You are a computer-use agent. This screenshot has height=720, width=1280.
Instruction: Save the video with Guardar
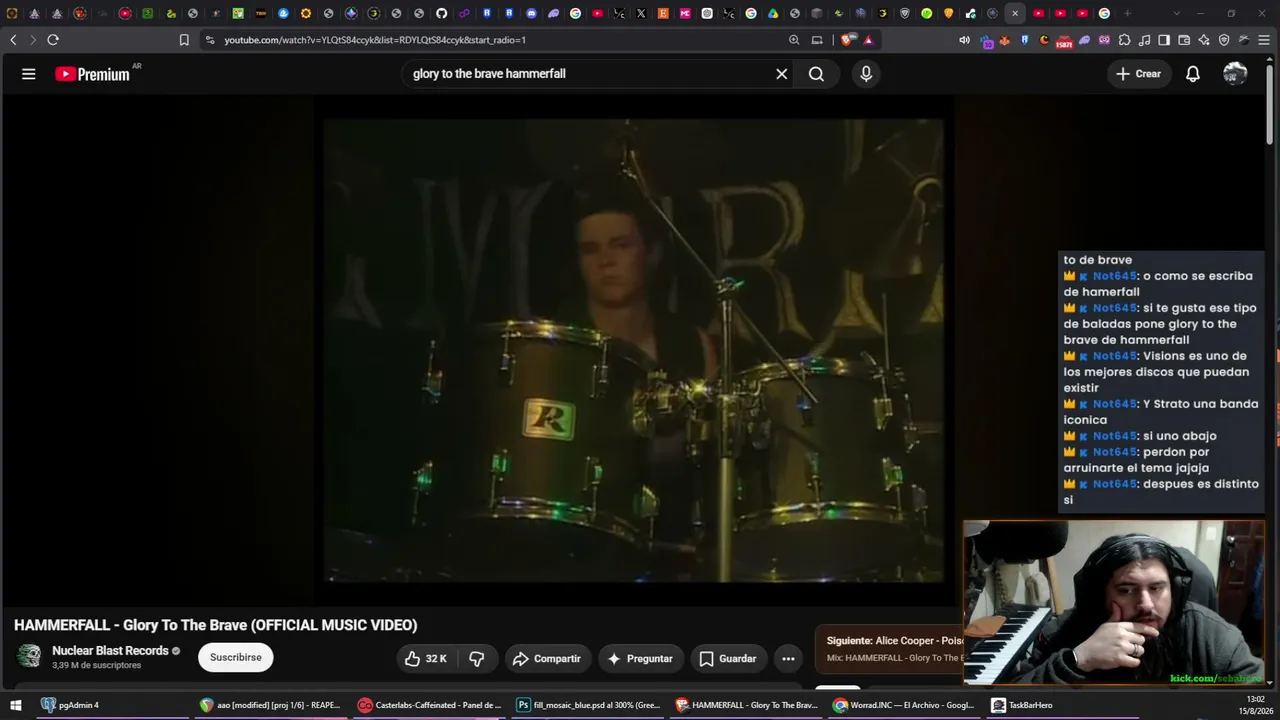click(727, 659)
